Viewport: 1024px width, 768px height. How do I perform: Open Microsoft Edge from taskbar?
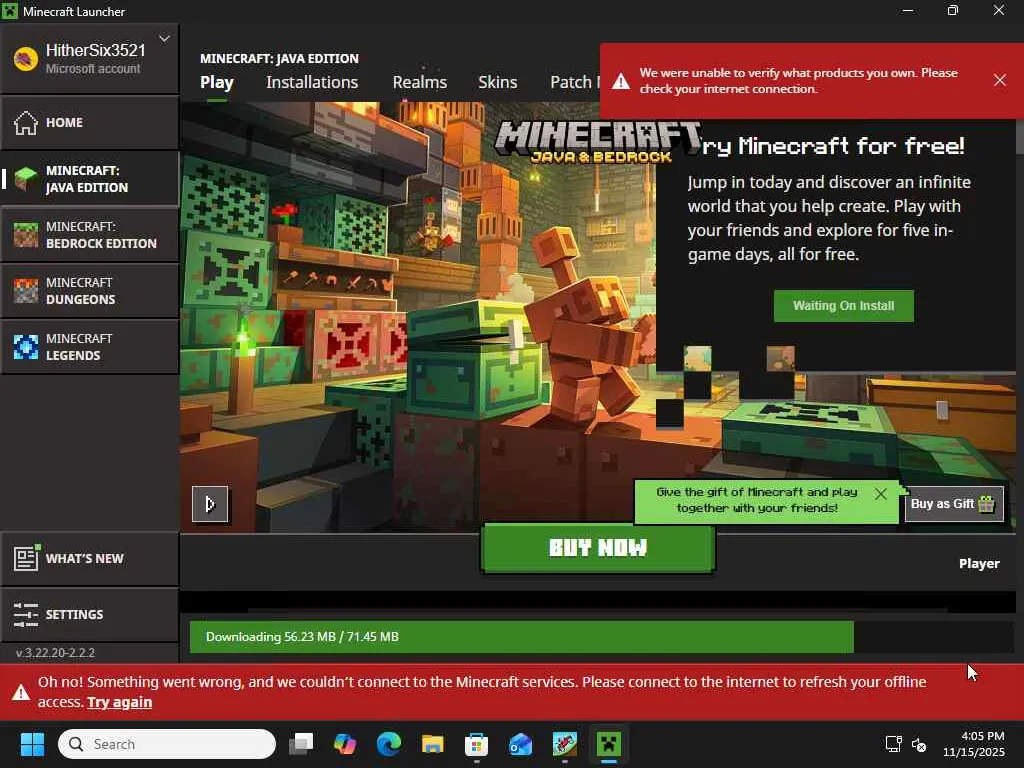pos(389,744)
